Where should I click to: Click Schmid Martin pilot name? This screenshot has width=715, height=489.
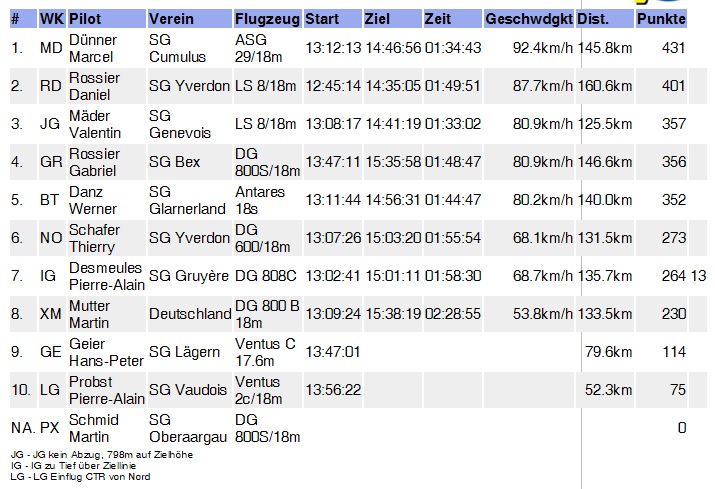(x=93, y=428)
